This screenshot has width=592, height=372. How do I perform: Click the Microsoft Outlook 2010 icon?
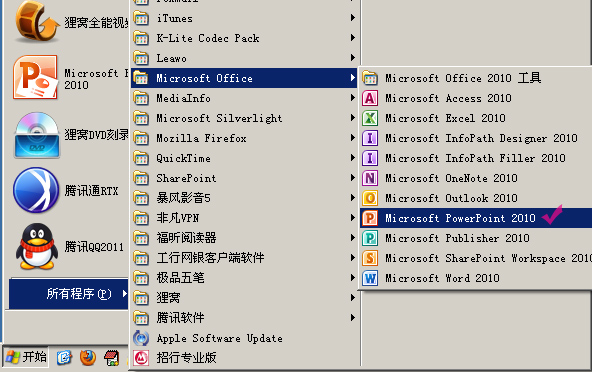pyautogui.click(x=370, y=198)
